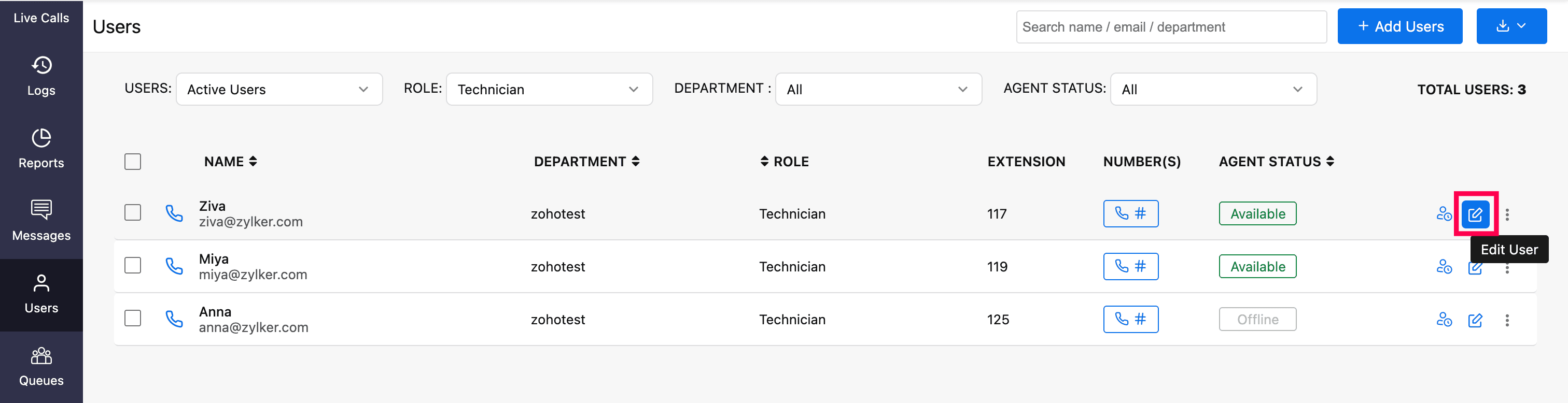Viewport: 1568px width, 403px height.
Task: Click the edit icon for Anna
Action: coord(1475,320)
